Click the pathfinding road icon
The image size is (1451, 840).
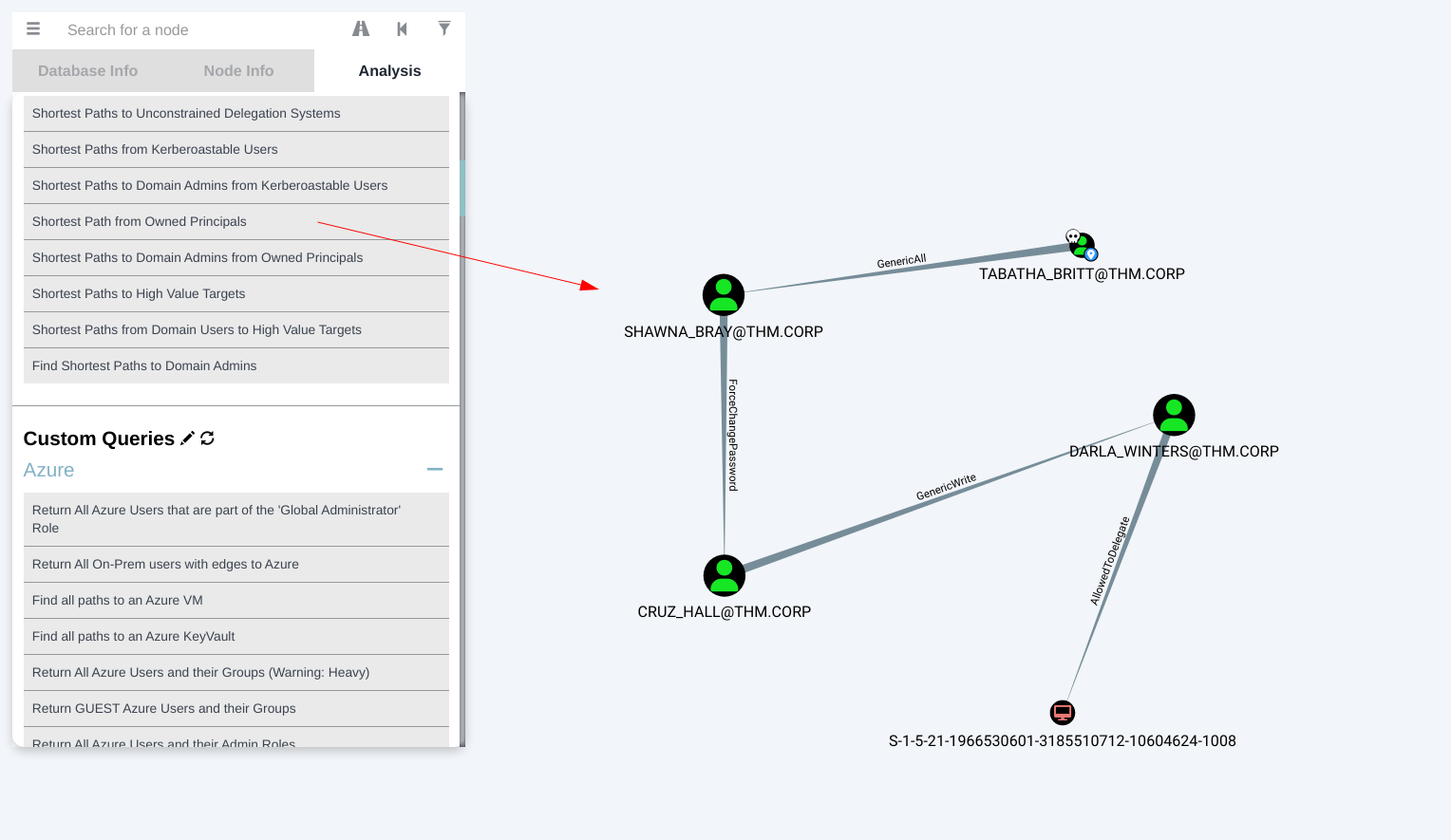(x=361, y=29)
